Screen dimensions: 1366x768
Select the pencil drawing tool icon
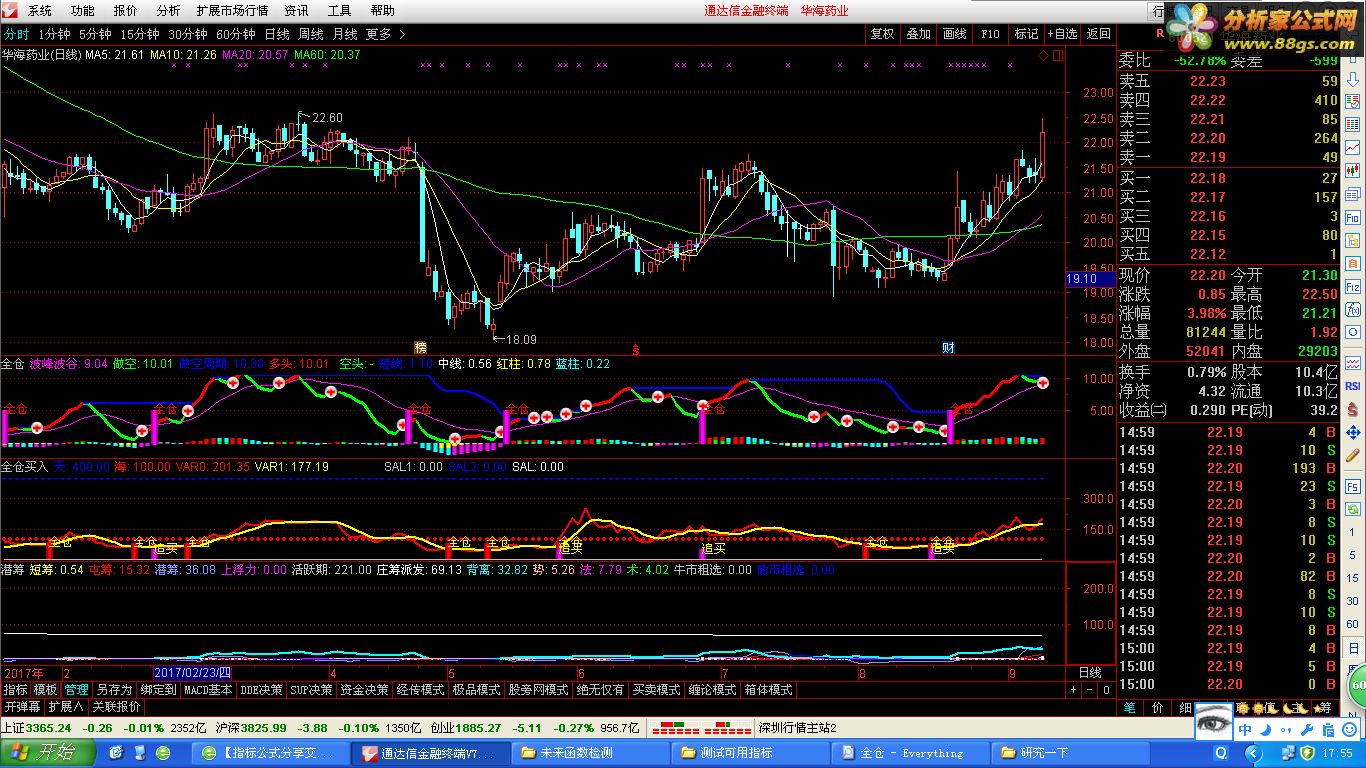1353,455
